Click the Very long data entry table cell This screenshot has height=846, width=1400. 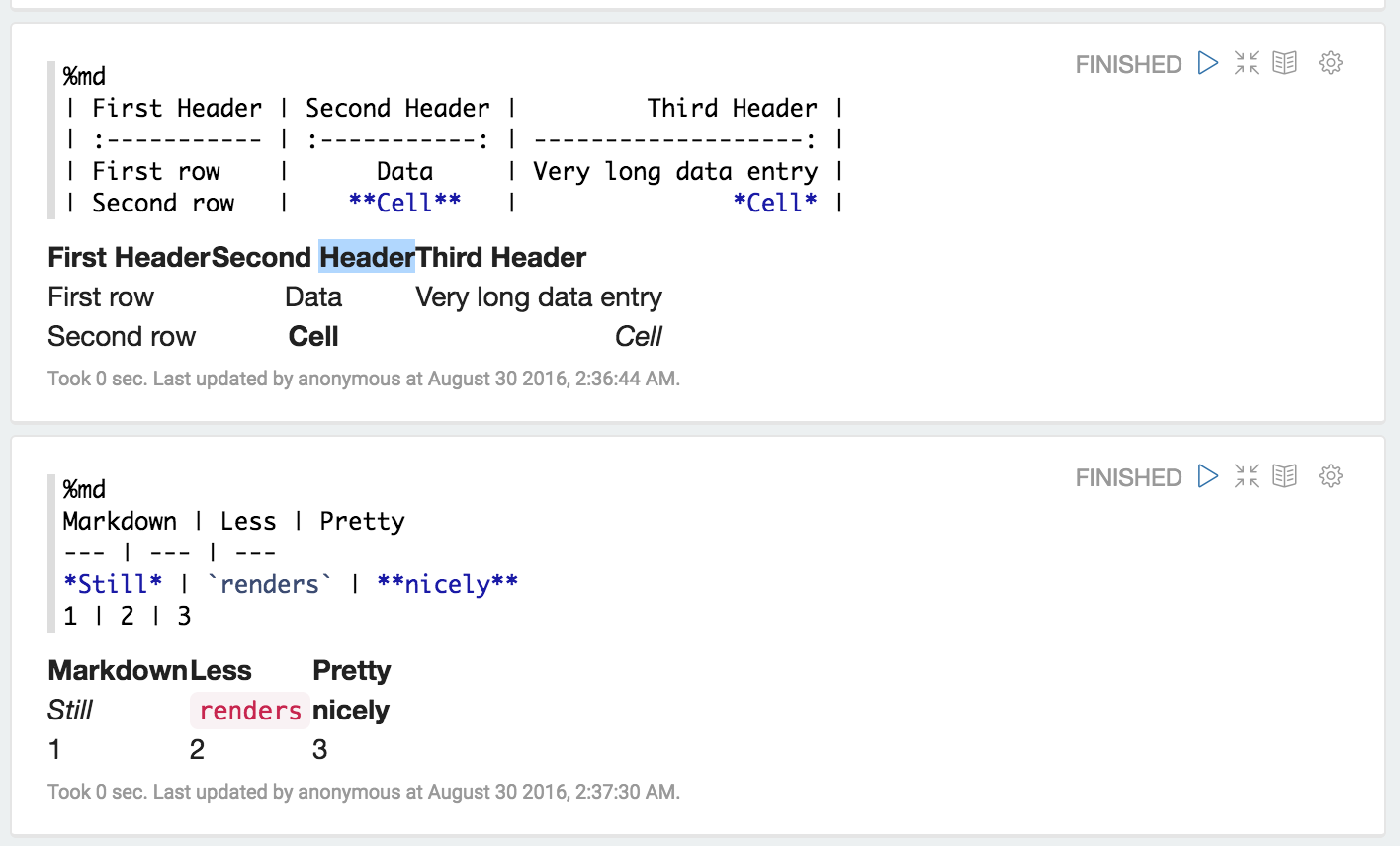[x=539, y=296]
